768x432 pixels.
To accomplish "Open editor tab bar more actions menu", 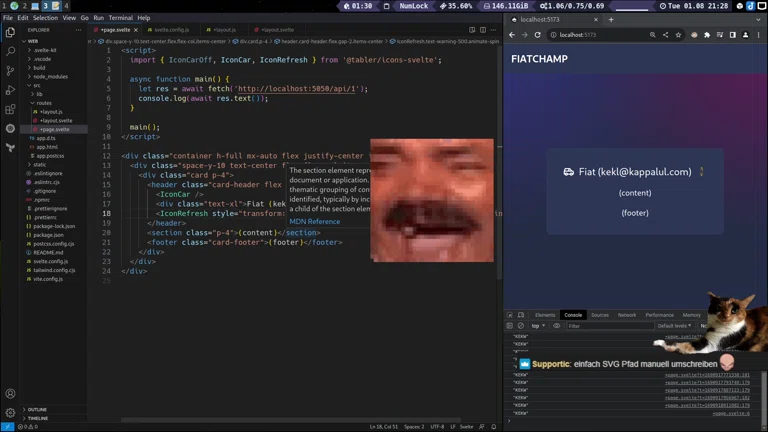I will pos(493,30).
